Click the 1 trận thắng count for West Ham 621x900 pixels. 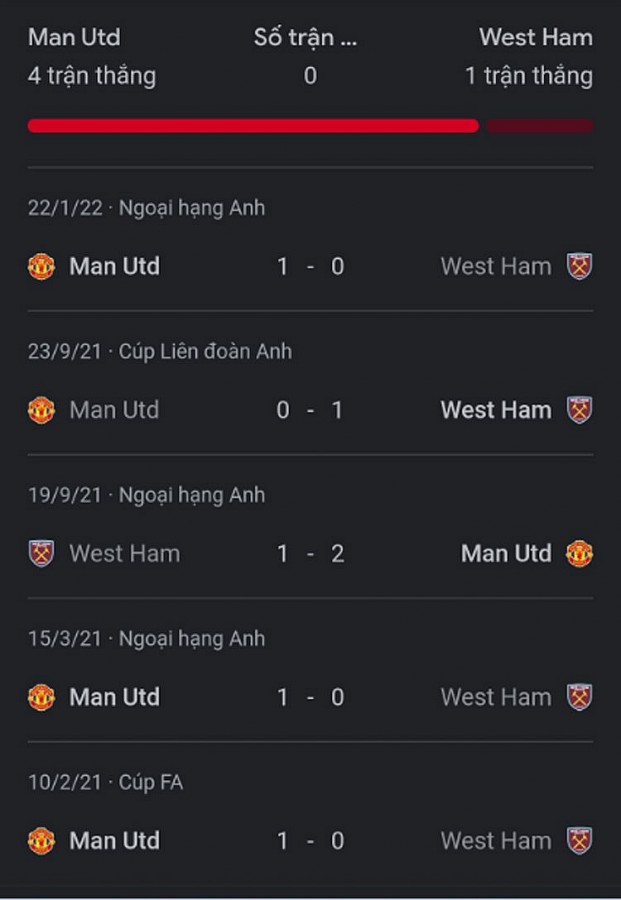click(527, 76)
